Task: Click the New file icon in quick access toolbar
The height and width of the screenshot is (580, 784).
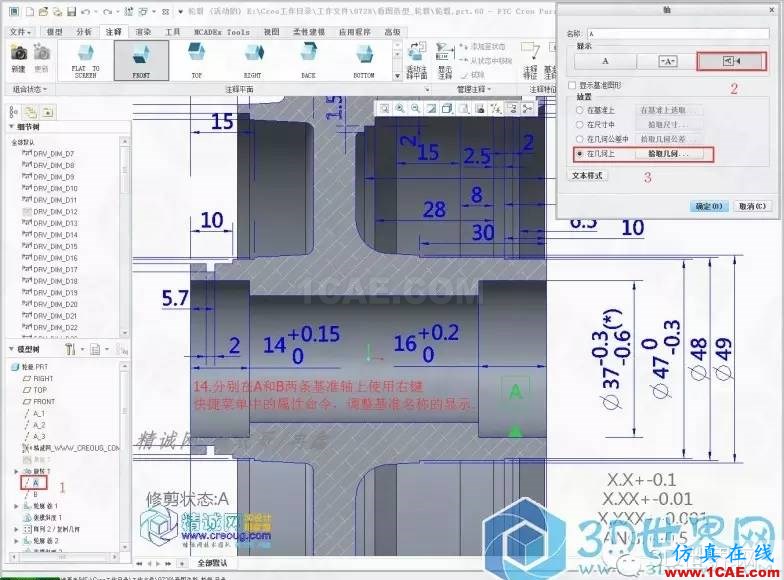Action: [x=30, y=12]
